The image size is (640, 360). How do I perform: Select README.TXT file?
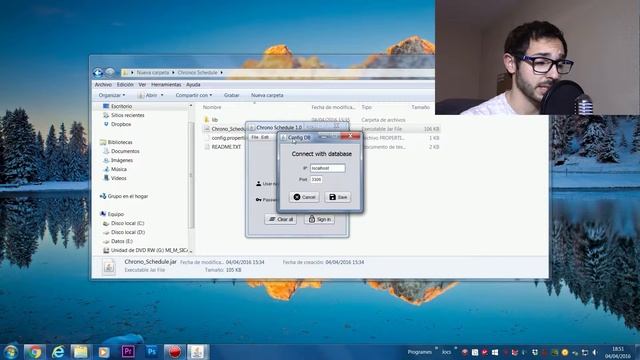click(x=222, y=147)
